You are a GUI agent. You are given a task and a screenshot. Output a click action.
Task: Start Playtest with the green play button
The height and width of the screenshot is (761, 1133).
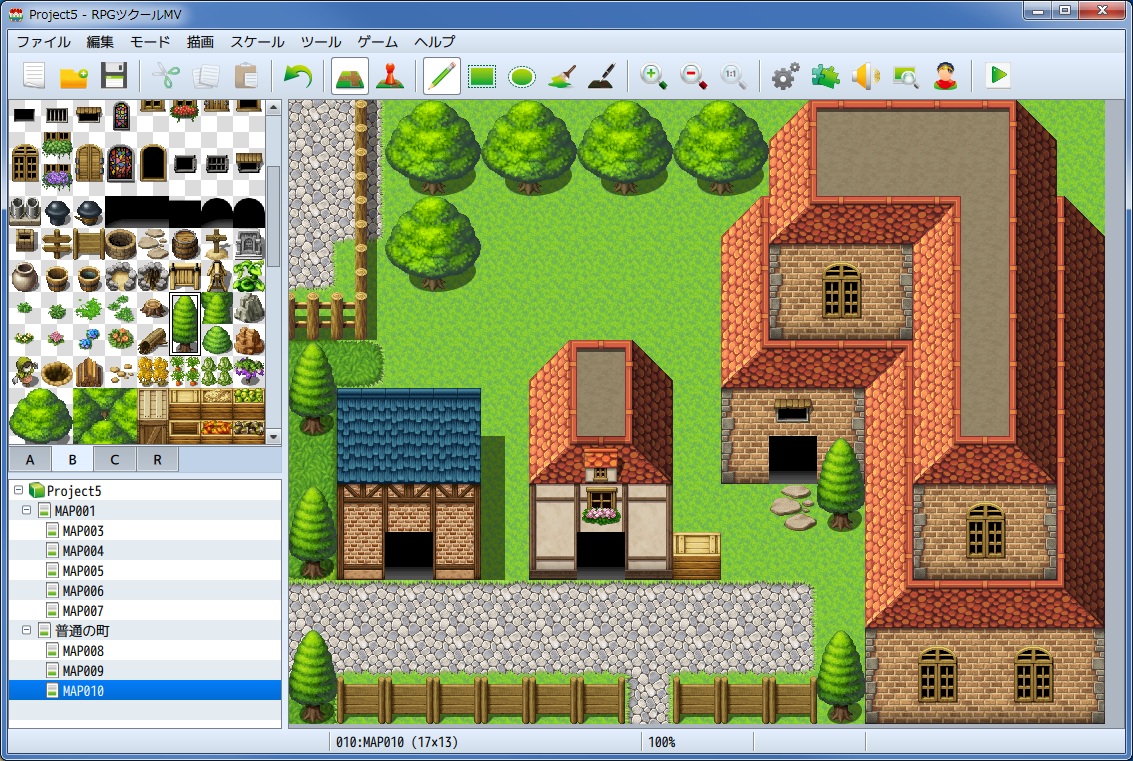[998, 75]
